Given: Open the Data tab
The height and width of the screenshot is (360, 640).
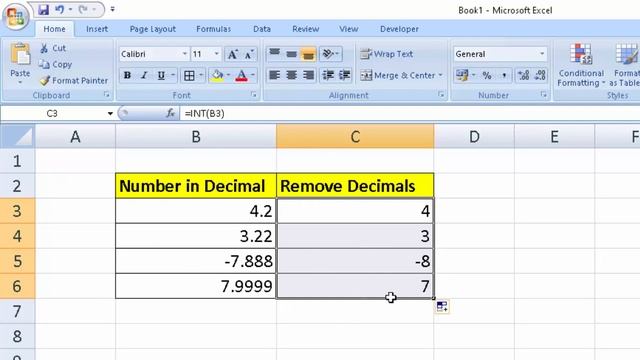Looking at the screenshot, I should tap(262, 29).
